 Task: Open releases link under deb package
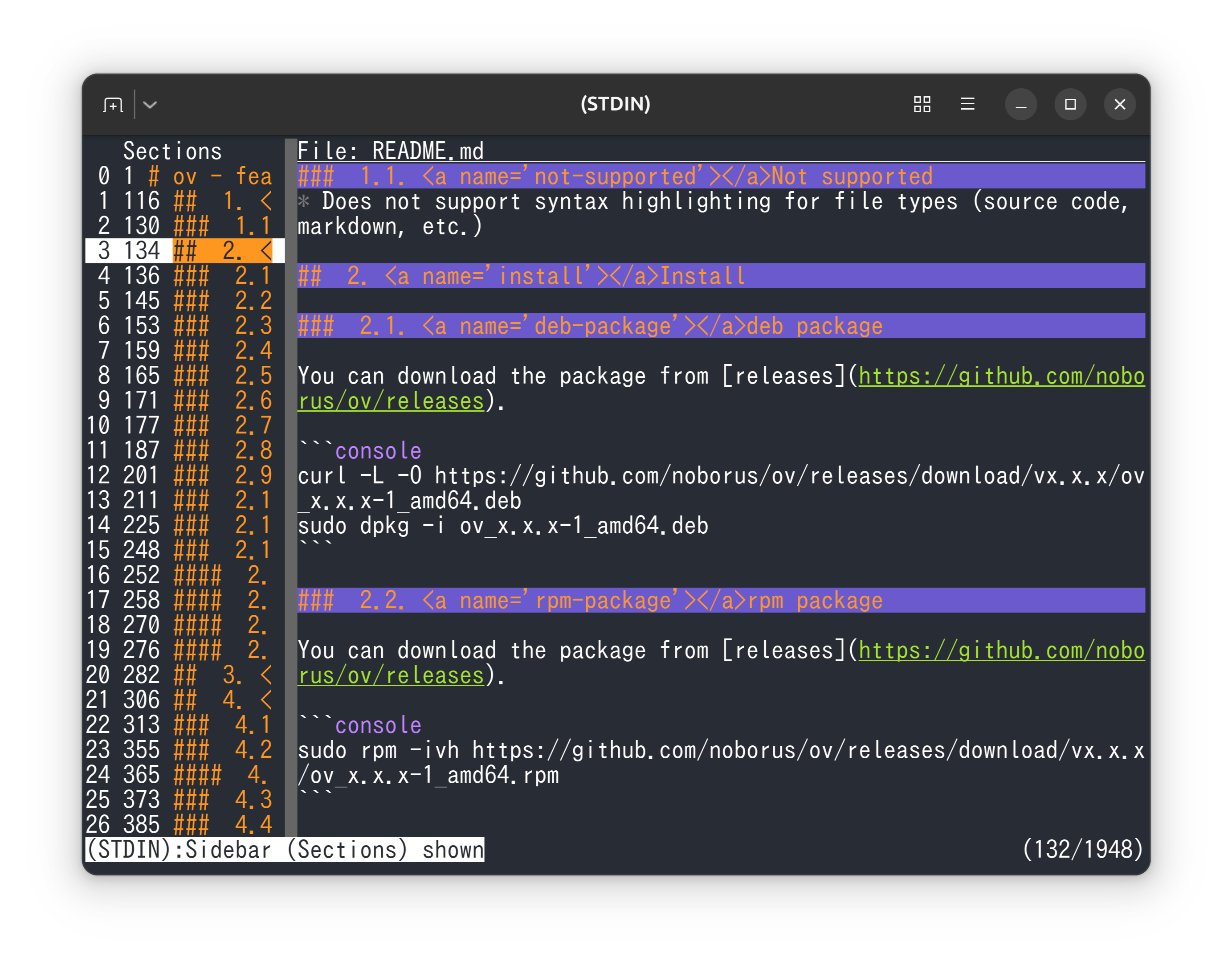(1002, 376)
